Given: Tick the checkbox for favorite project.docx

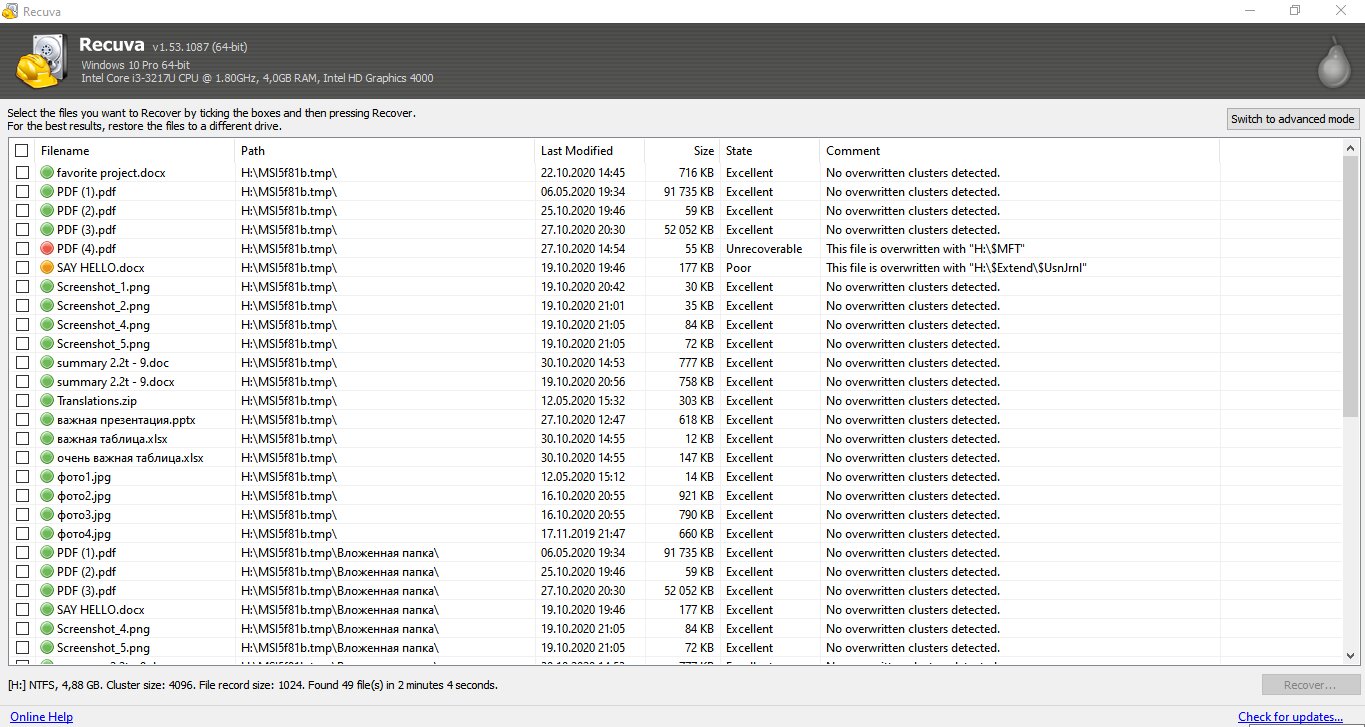Looking at the screenshot, I should tap(22, 173).
